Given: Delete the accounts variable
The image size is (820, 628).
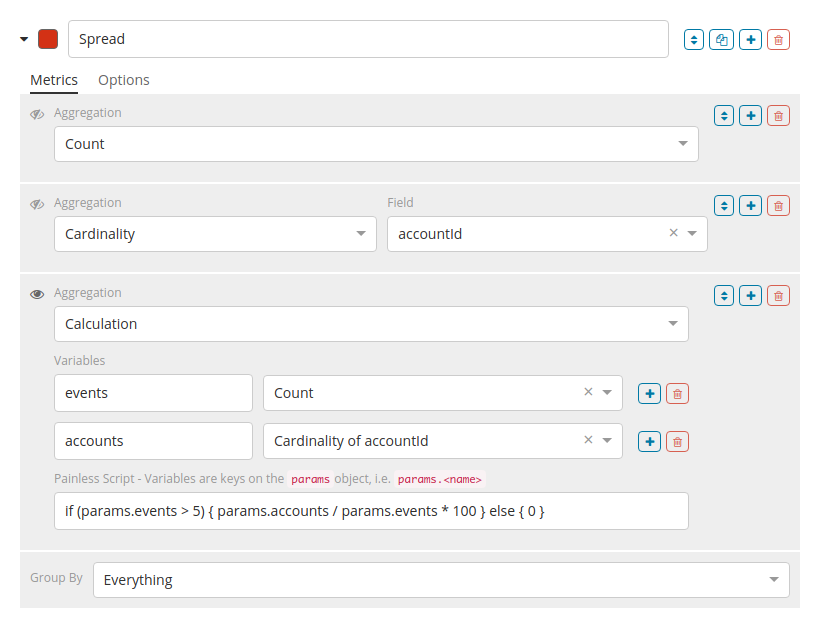Looking at the screenshot, I should tap(677, 442).
